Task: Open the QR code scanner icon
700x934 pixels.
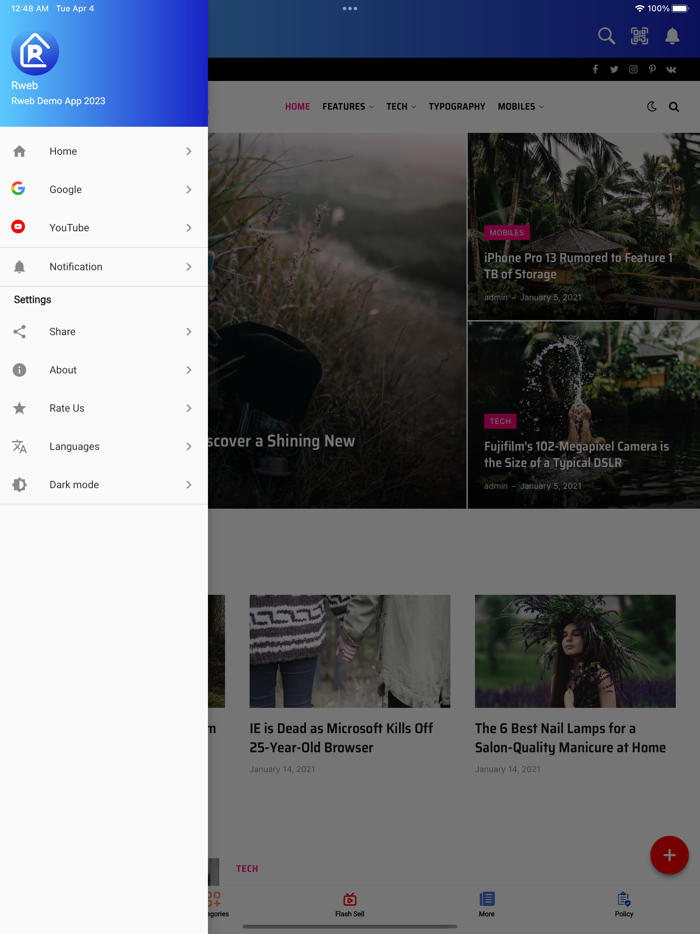Action: [639, 36]
